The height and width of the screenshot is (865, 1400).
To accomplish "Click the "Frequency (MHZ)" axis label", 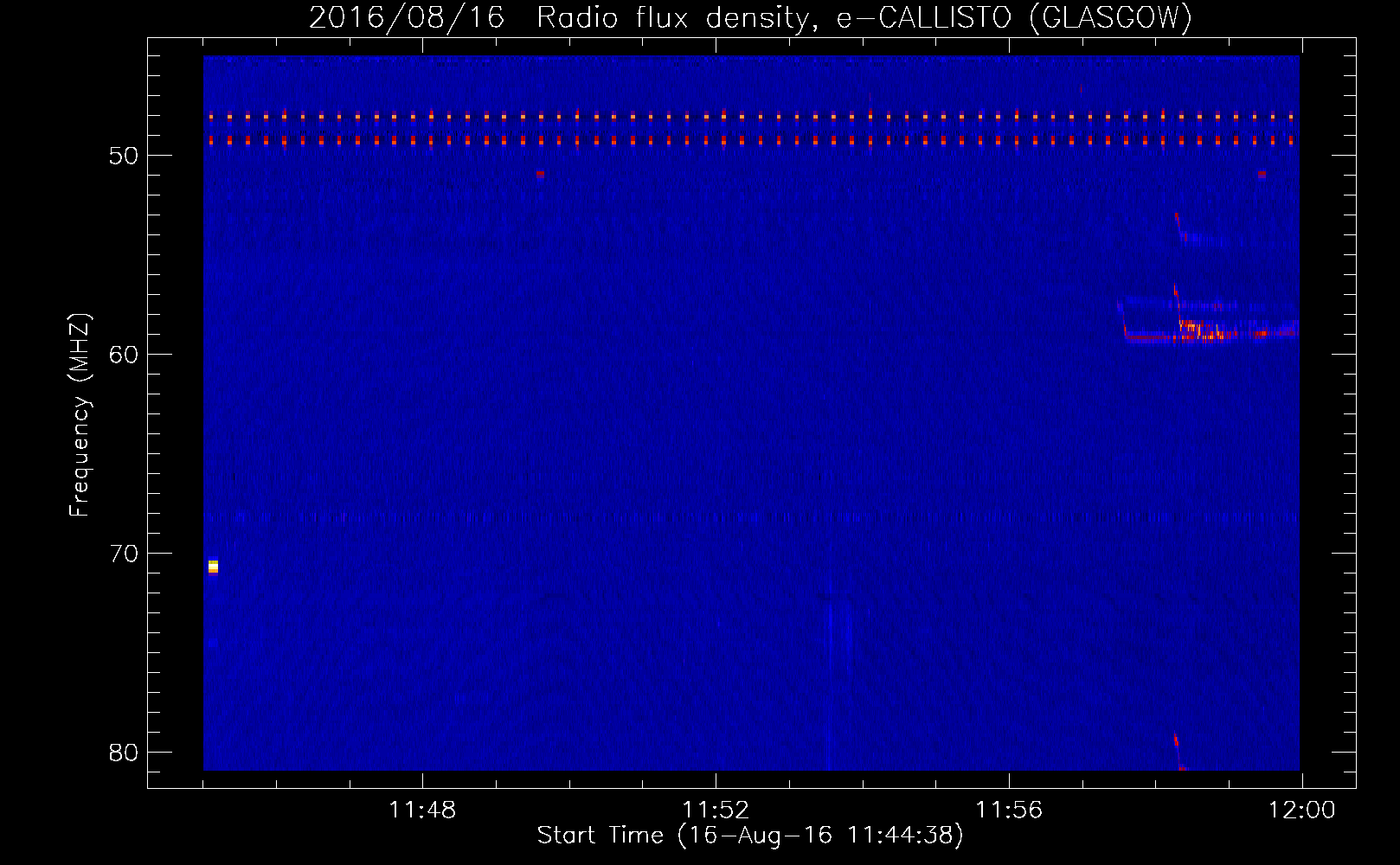I will [x=79, y=414].
